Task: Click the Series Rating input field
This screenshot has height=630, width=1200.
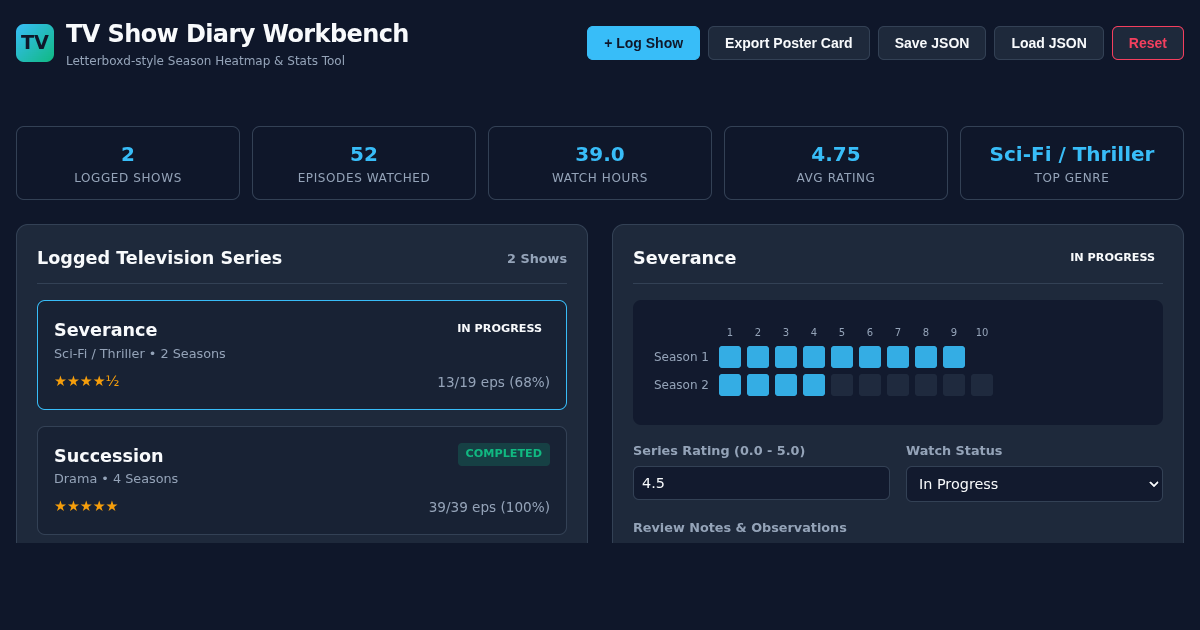Action: coord(761,483)
